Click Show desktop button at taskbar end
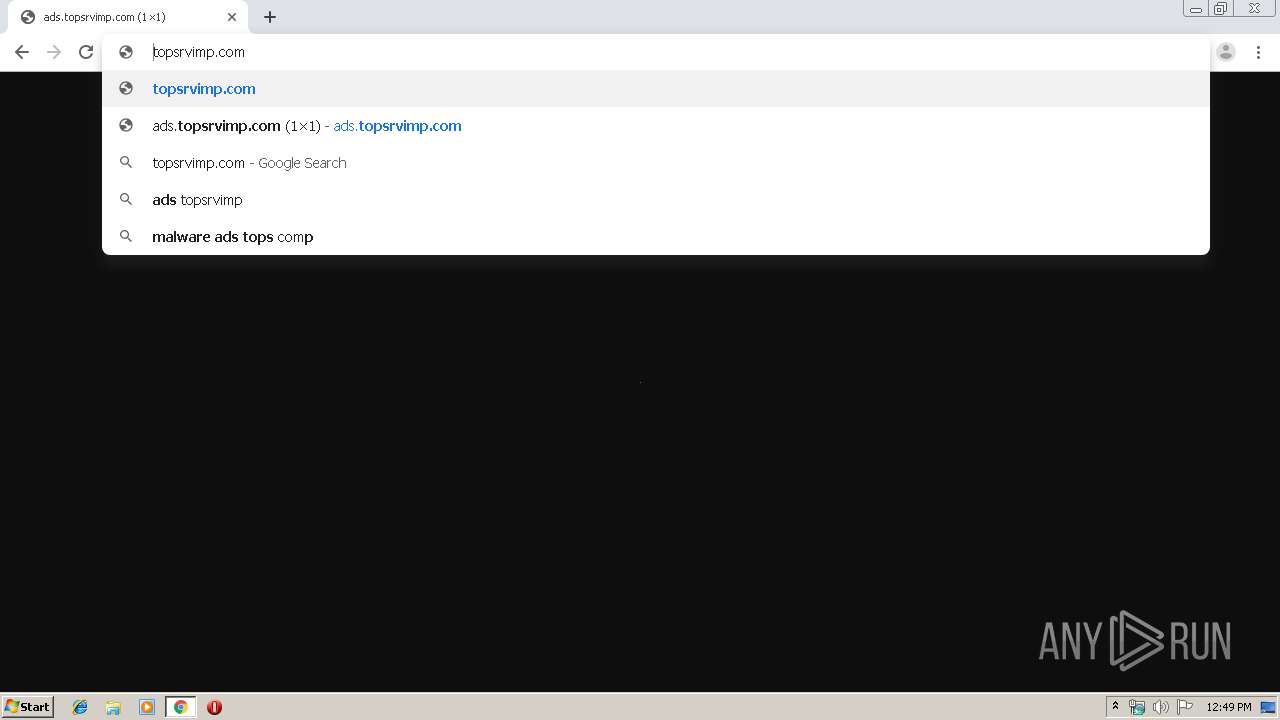 point(1268,707)
